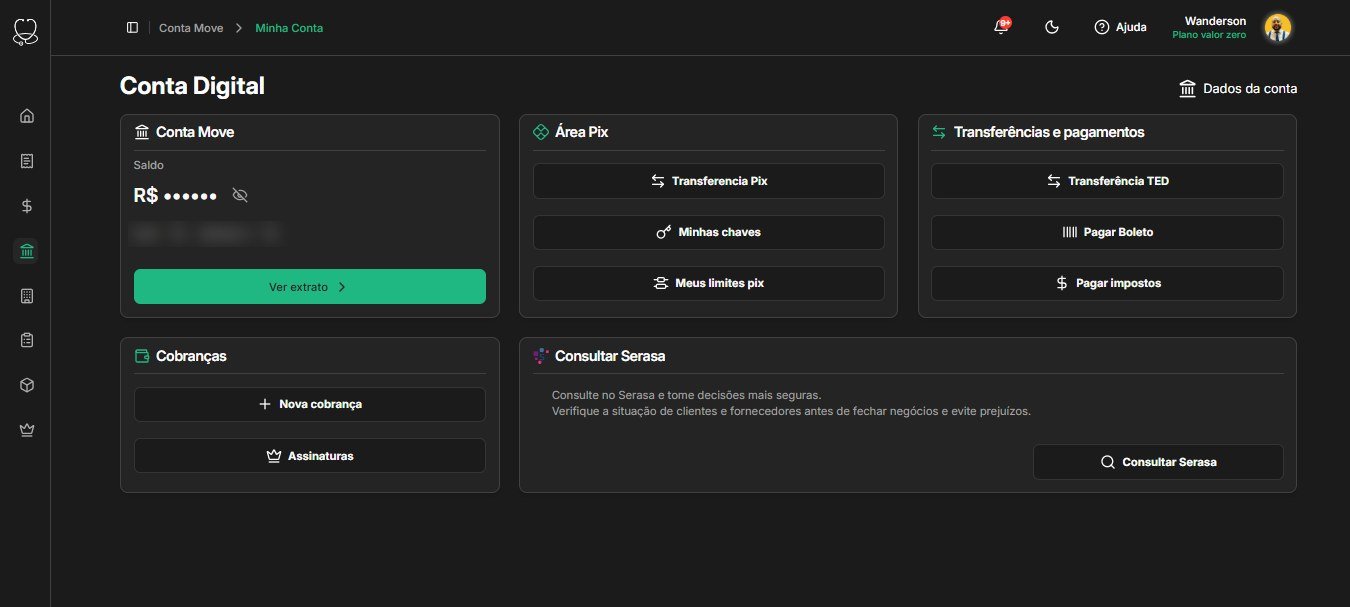This screenshot has height=607, width=1350.
Task: Click the receipt icon in the sidebar
Action: 27,160
